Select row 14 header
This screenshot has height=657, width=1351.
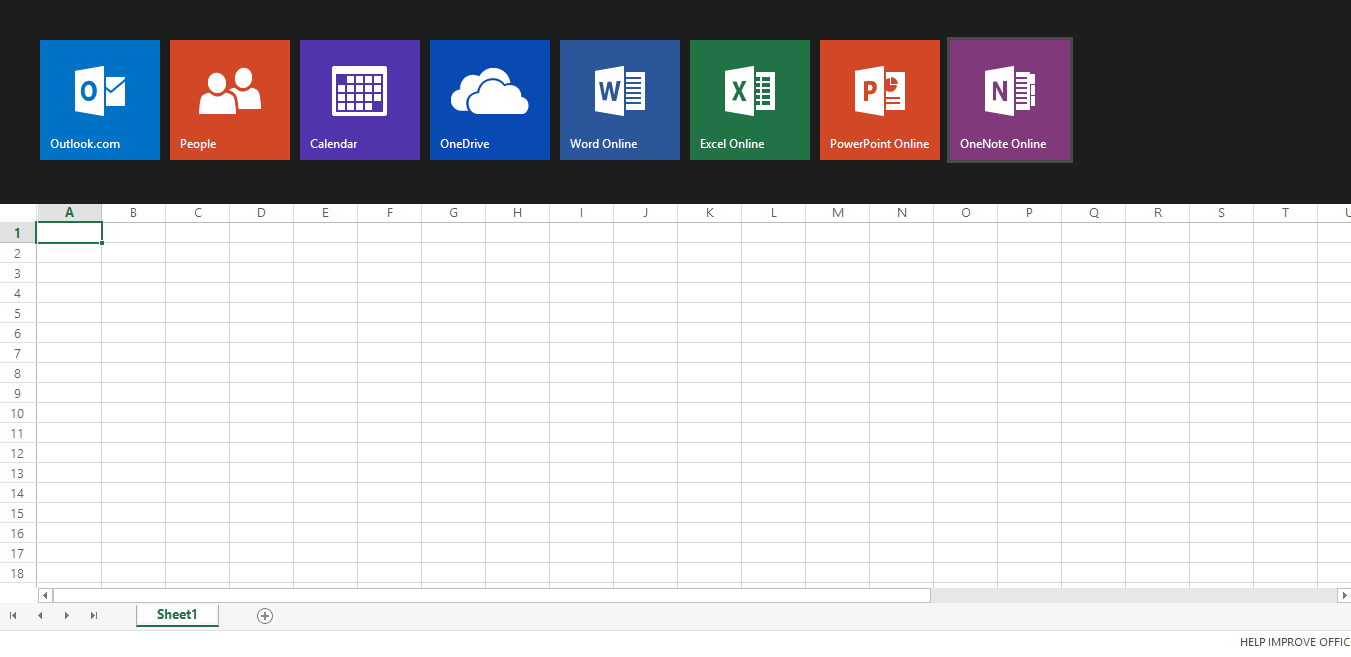[x=18, y=493]
